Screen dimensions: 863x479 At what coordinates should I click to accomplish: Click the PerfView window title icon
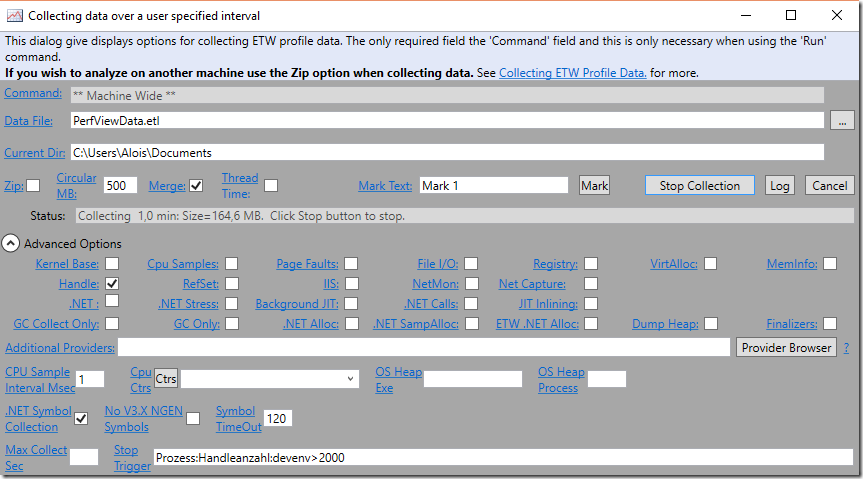[x=14, y=15]
